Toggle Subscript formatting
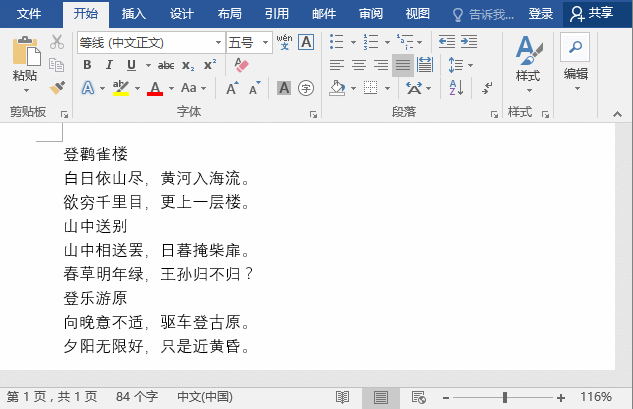 (188, 65)
